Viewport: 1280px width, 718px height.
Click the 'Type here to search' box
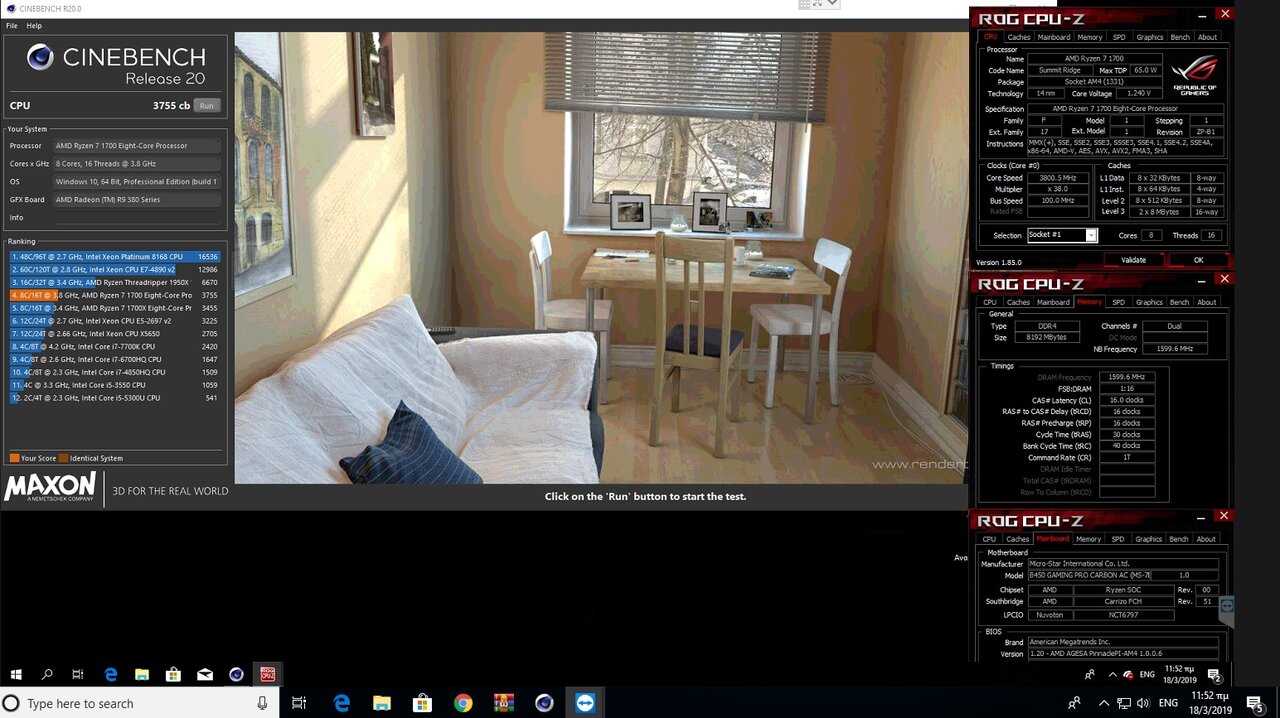[140, 703]
